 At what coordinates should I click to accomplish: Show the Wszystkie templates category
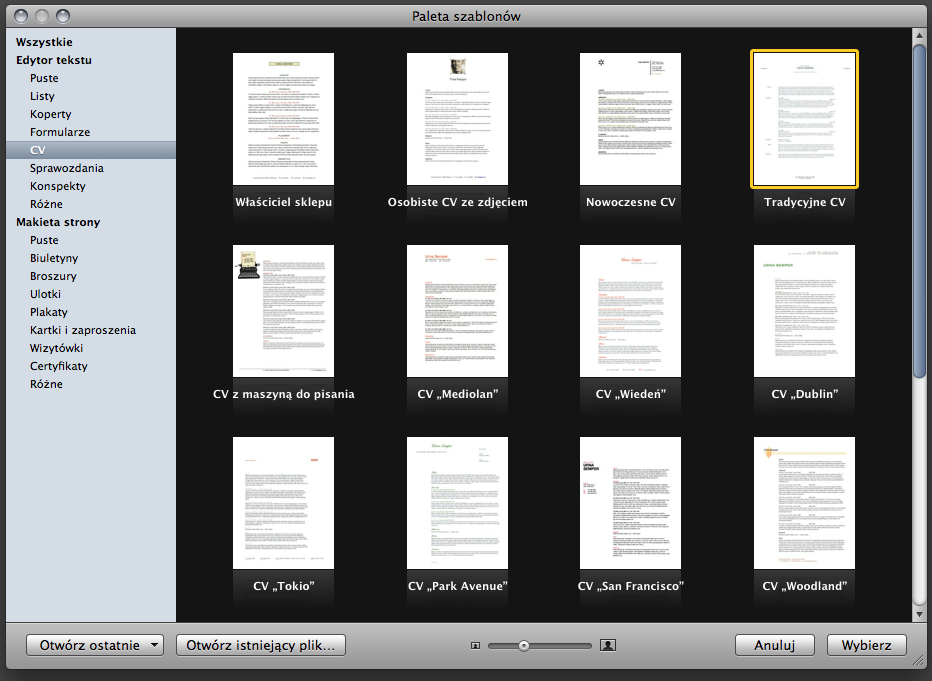[44, 42]
